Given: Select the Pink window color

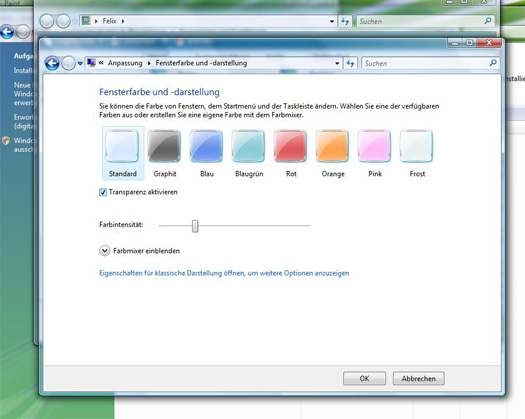Looking at the screenshot, I should point(374,153).
